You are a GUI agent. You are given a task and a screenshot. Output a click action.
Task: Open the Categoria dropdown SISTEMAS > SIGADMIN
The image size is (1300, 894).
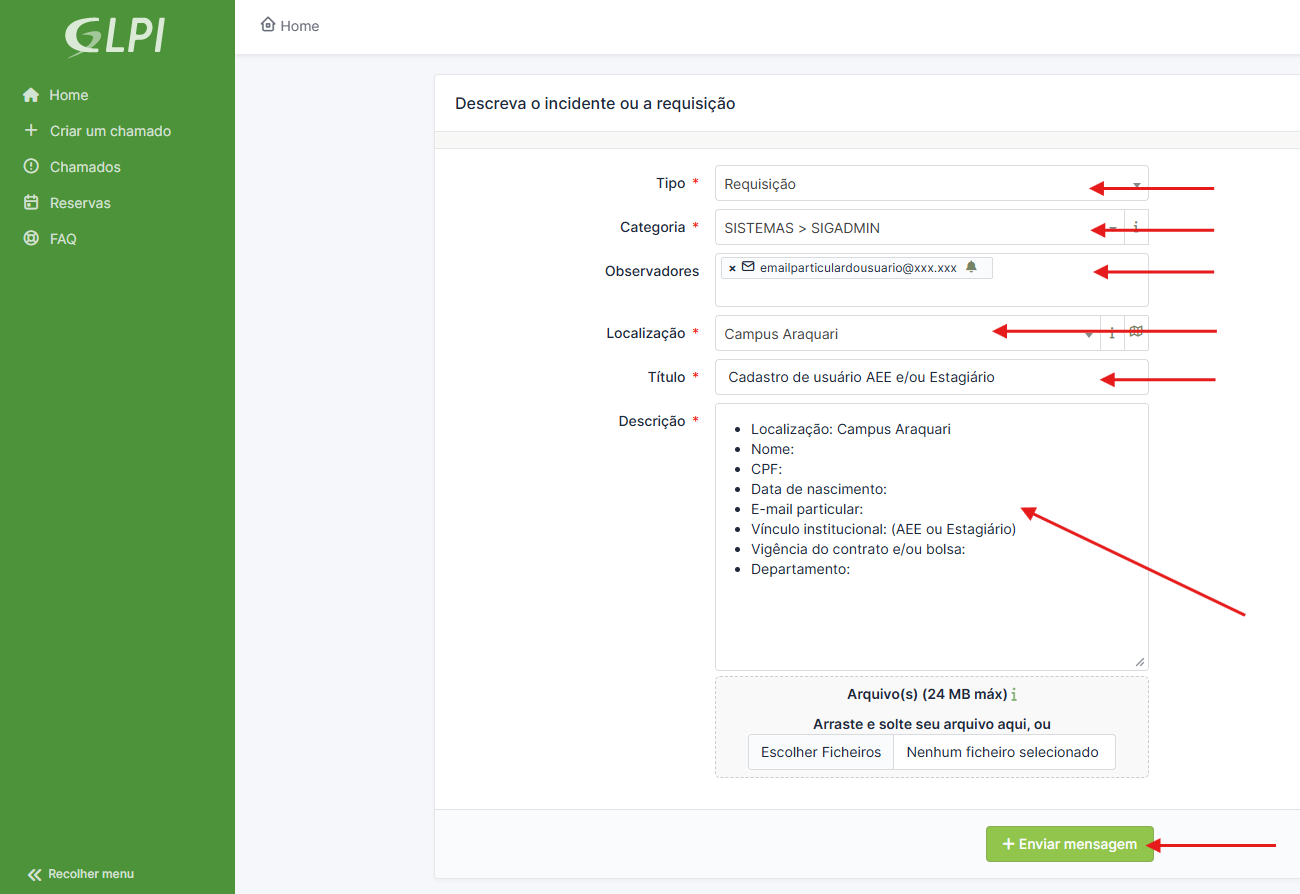pos(900,228)
